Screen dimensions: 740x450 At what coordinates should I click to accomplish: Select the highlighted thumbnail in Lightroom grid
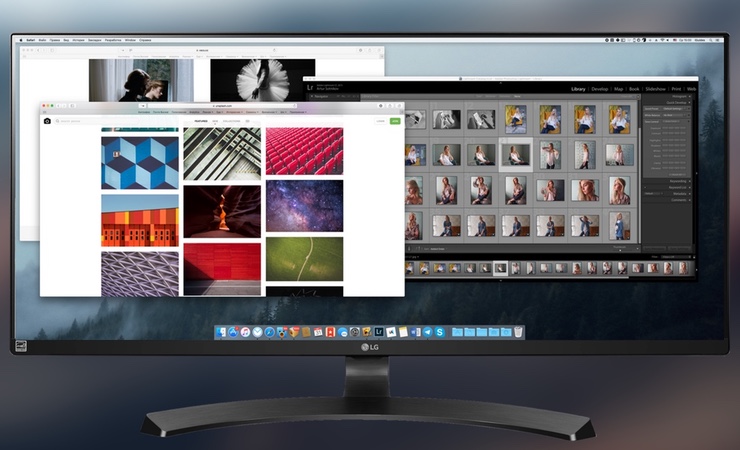click(x=515, y=155)
